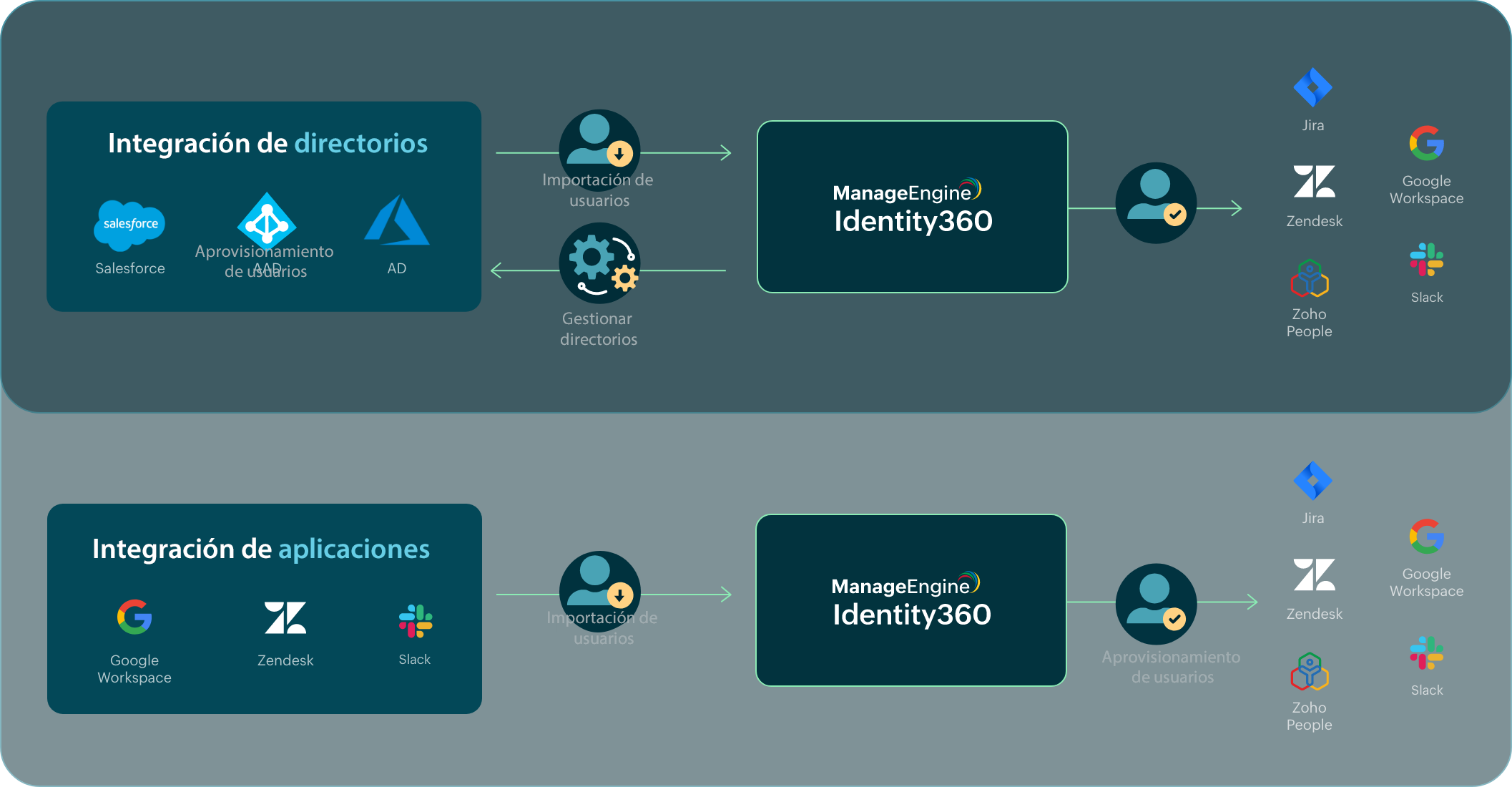Click the bottom ManageEngine Identity360 box
This screenshot has height=787, width=1512.
point(910,600)
